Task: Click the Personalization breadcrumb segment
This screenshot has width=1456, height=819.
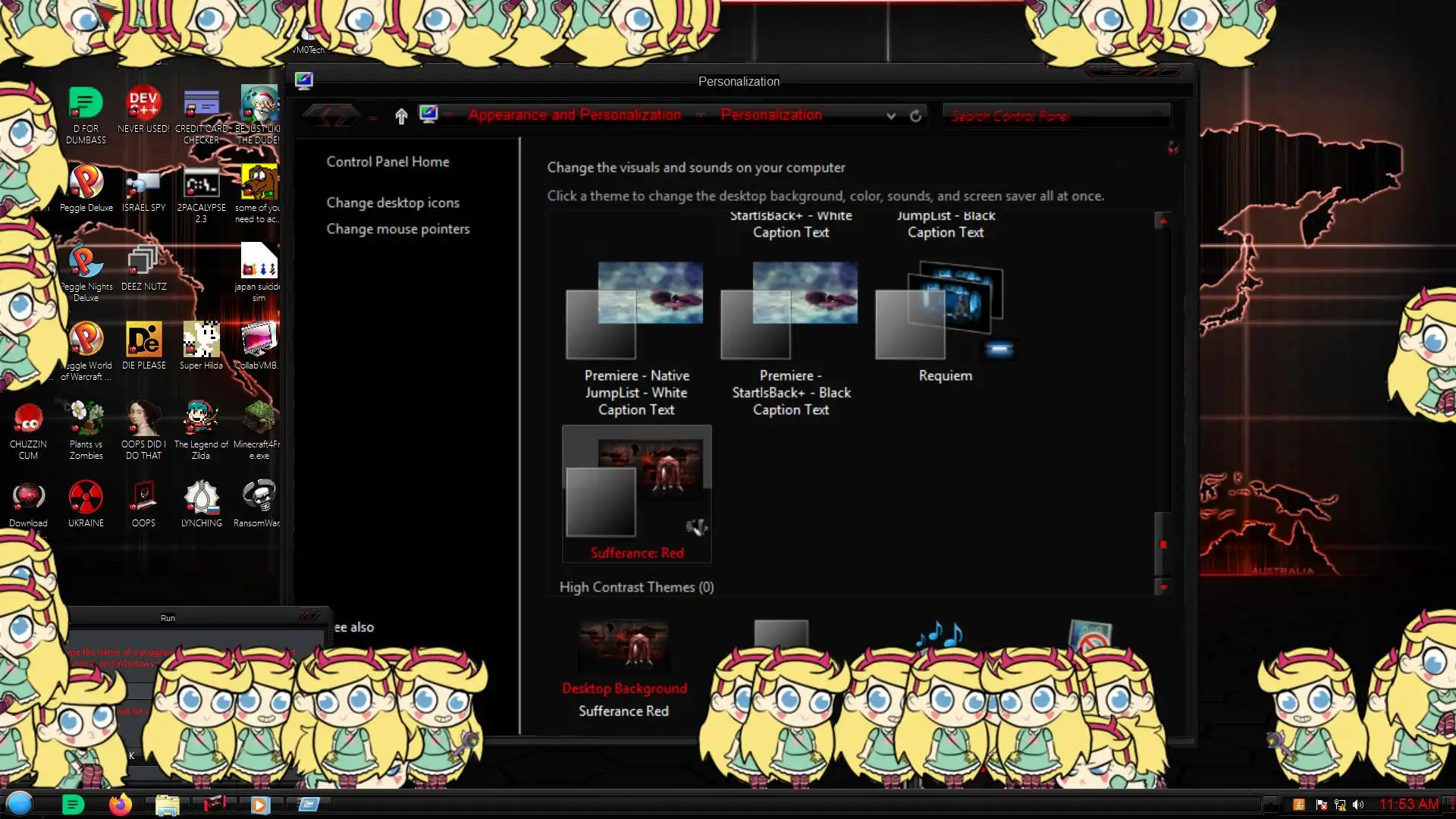Action: coord(770,115)
